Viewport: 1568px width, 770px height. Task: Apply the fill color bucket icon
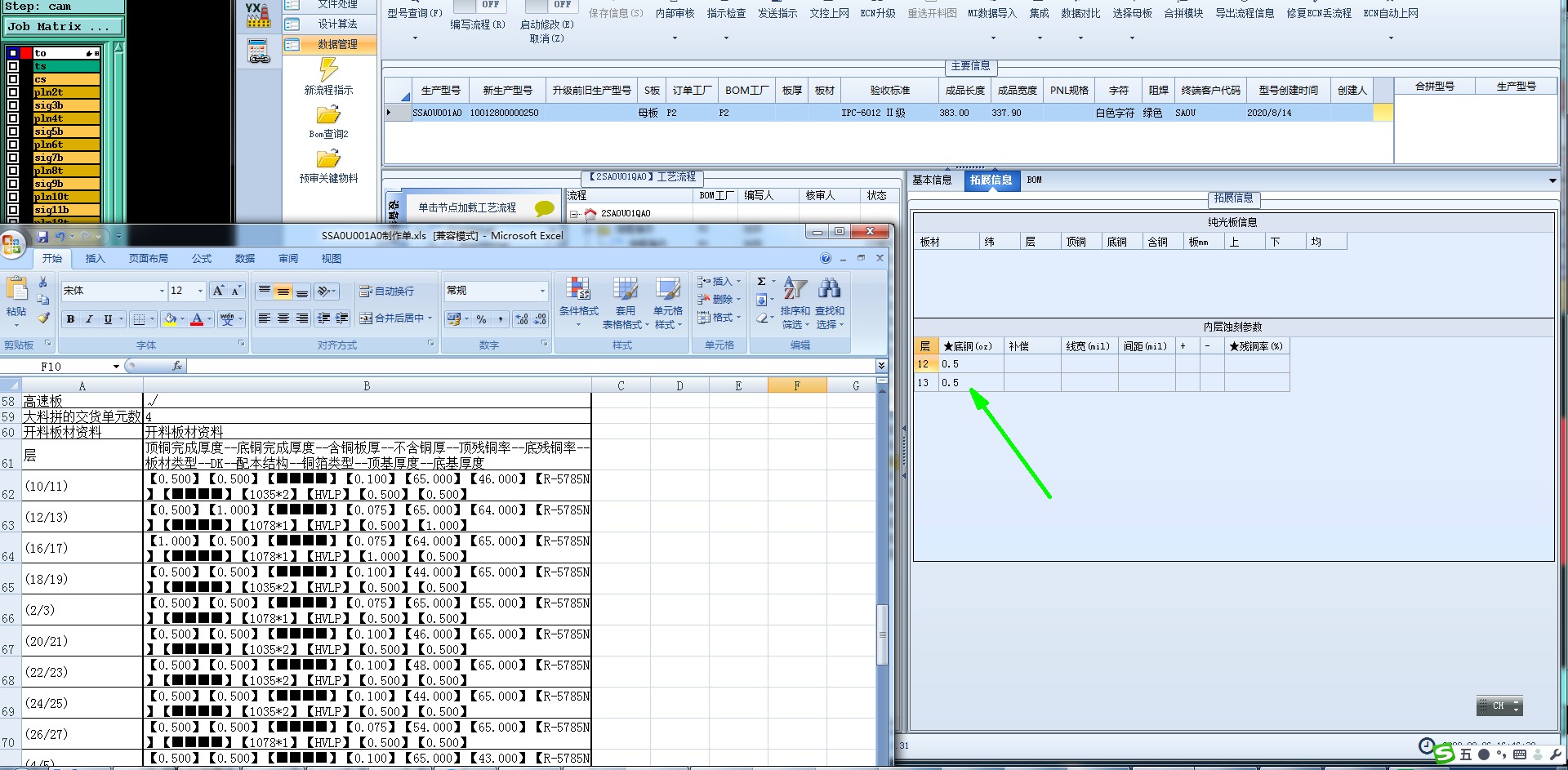coord(170,319)
